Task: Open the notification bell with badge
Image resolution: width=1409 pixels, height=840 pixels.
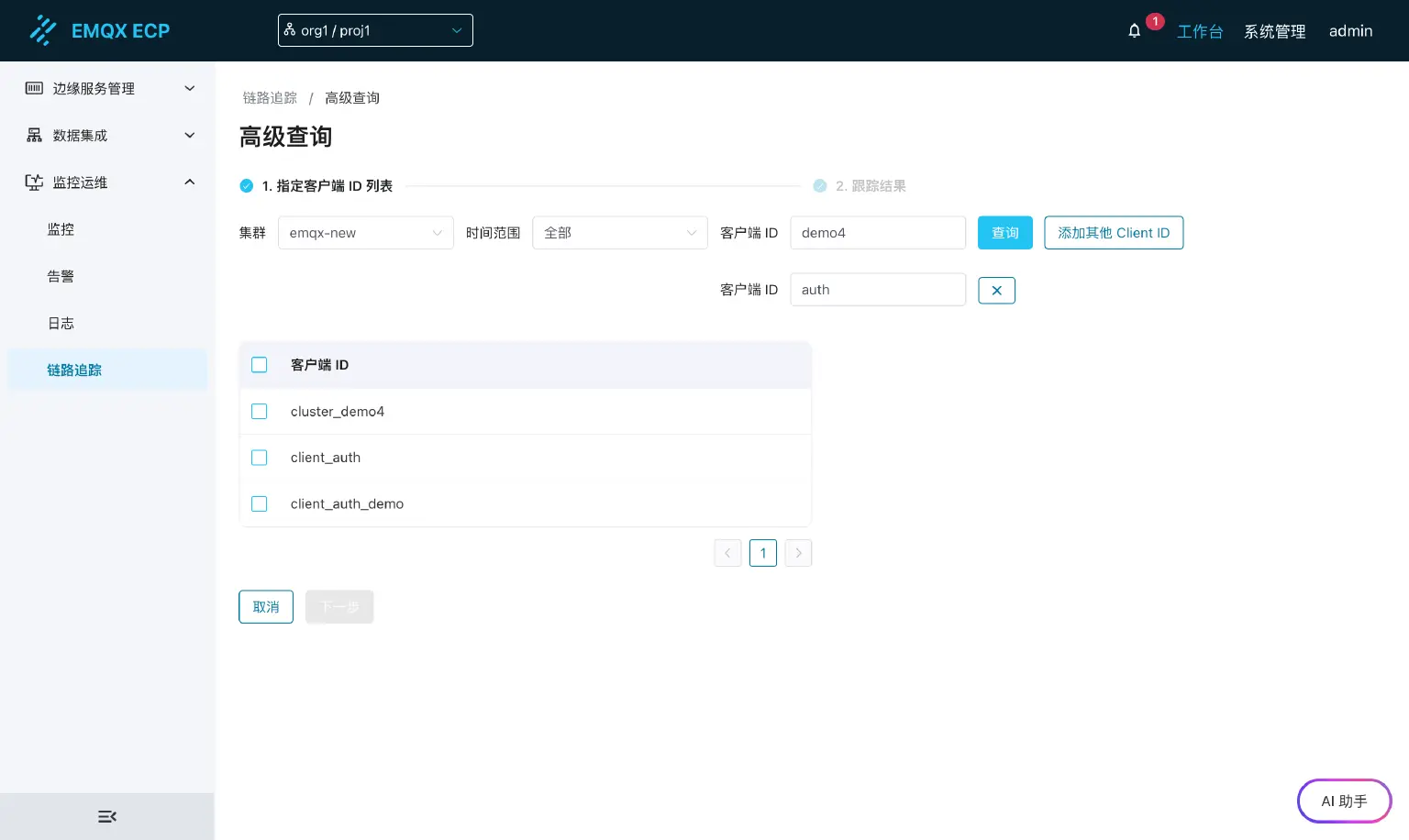Action: (x=1134, y=30)
